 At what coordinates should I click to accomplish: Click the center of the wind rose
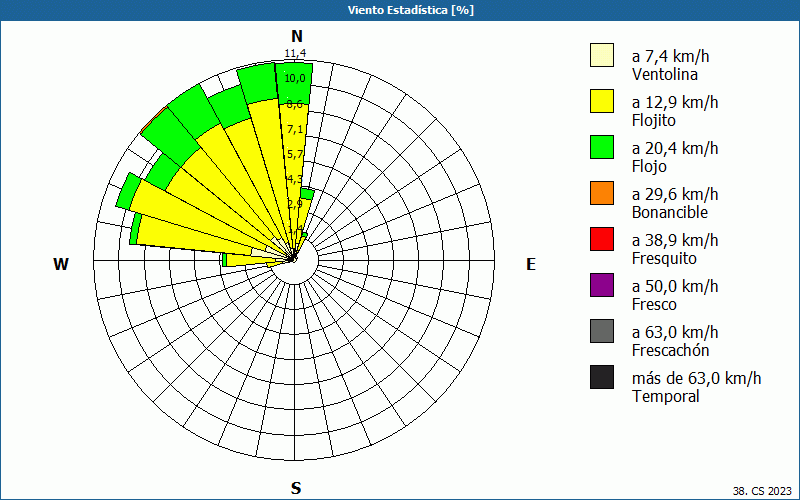pos(294,259)
